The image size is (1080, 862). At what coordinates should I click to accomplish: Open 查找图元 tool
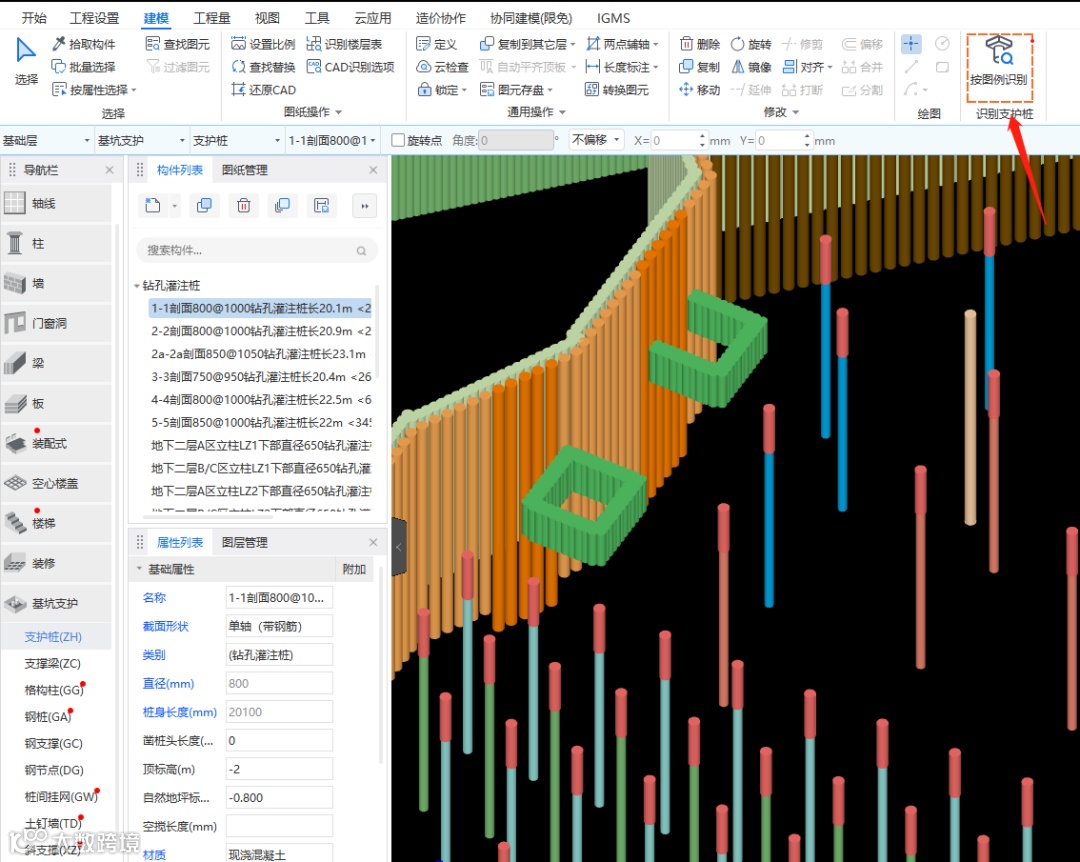(x=178, y=44)
